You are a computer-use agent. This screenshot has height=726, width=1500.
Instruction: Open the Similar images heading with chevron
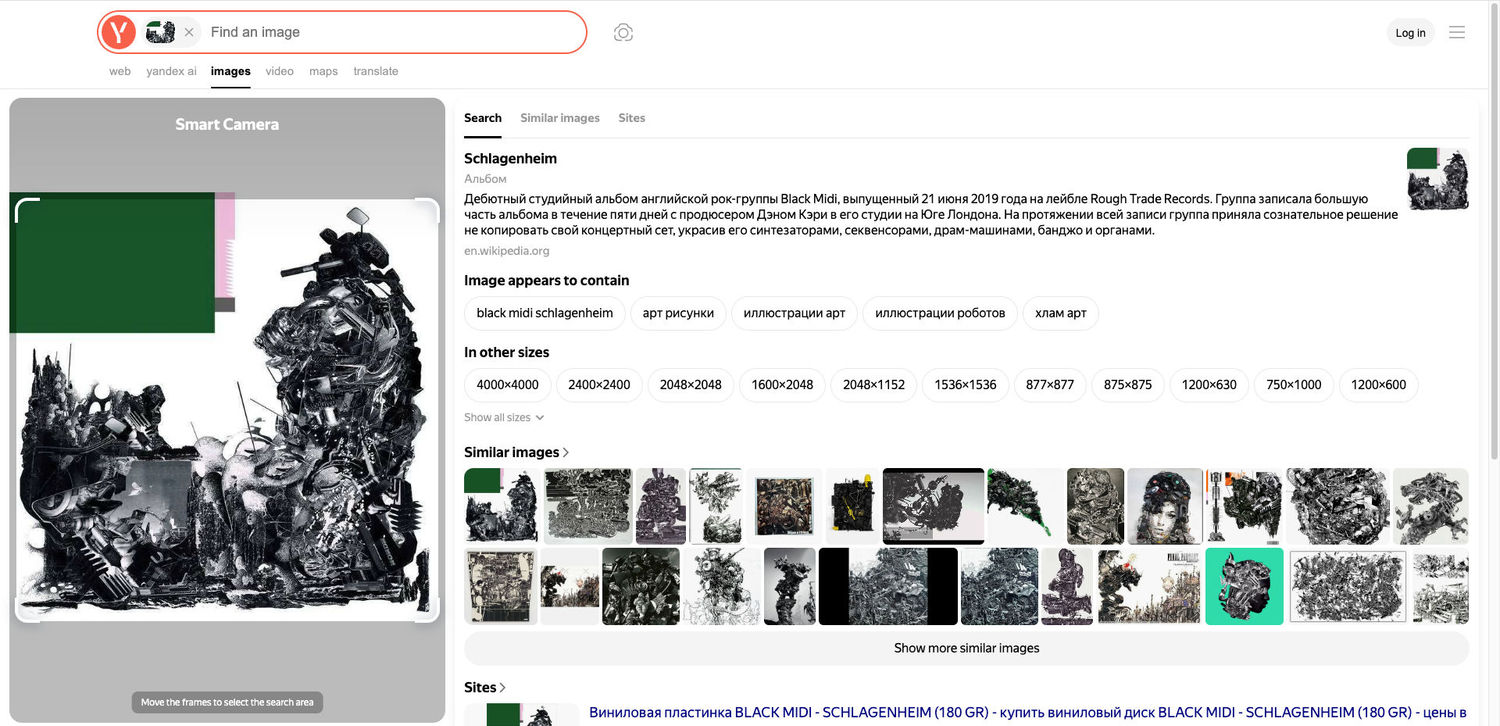click(517, 452)
